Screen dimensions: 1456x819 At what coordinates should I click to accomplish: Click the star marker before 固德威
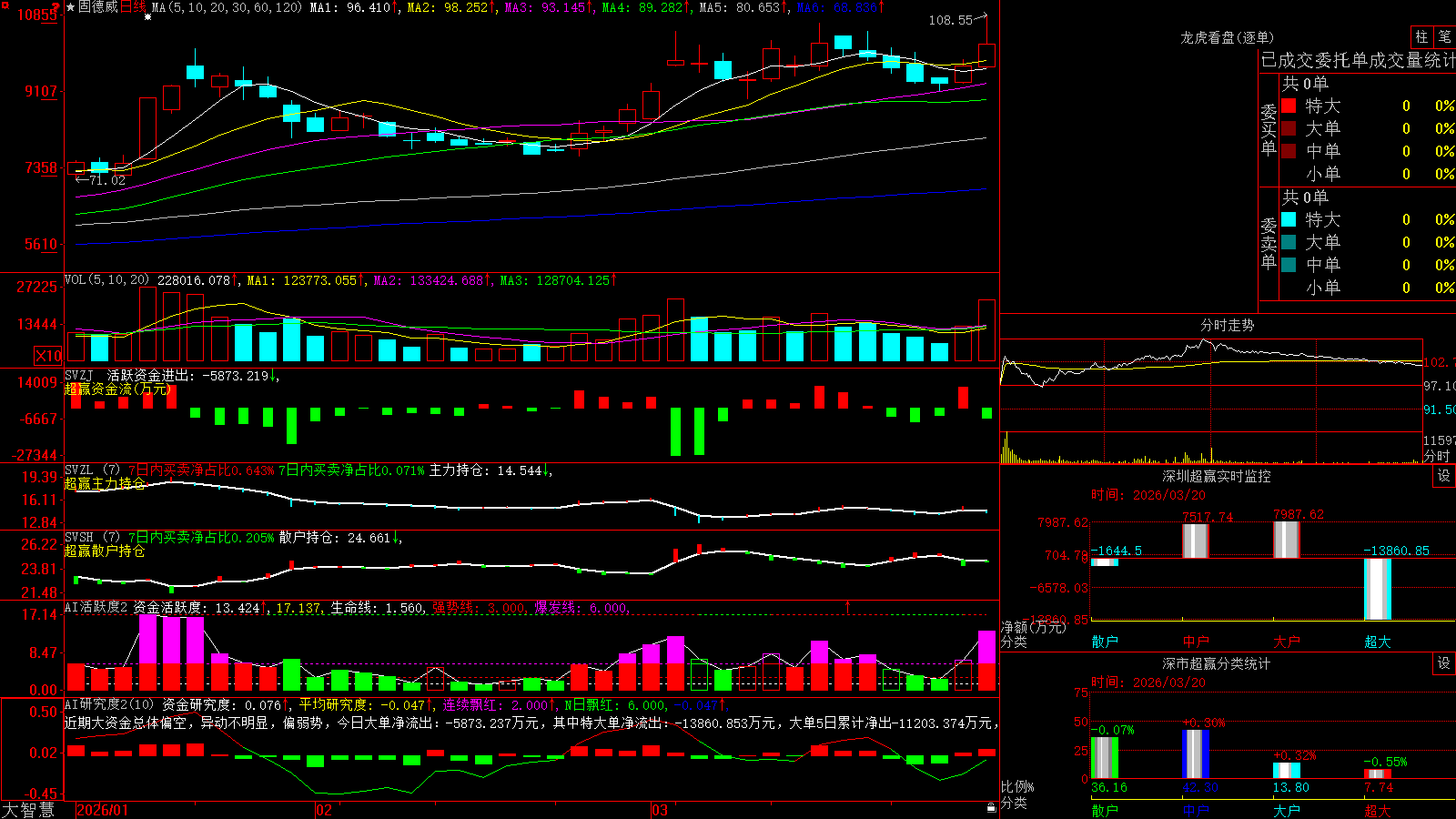[70, 7]
